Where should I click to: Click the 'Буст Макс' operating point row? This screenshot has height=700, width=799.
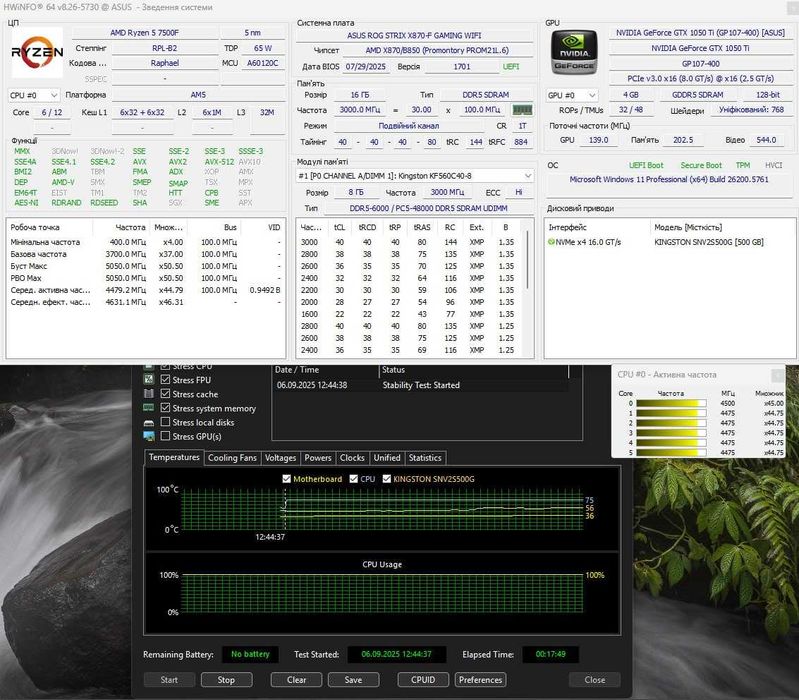point(145,266)
